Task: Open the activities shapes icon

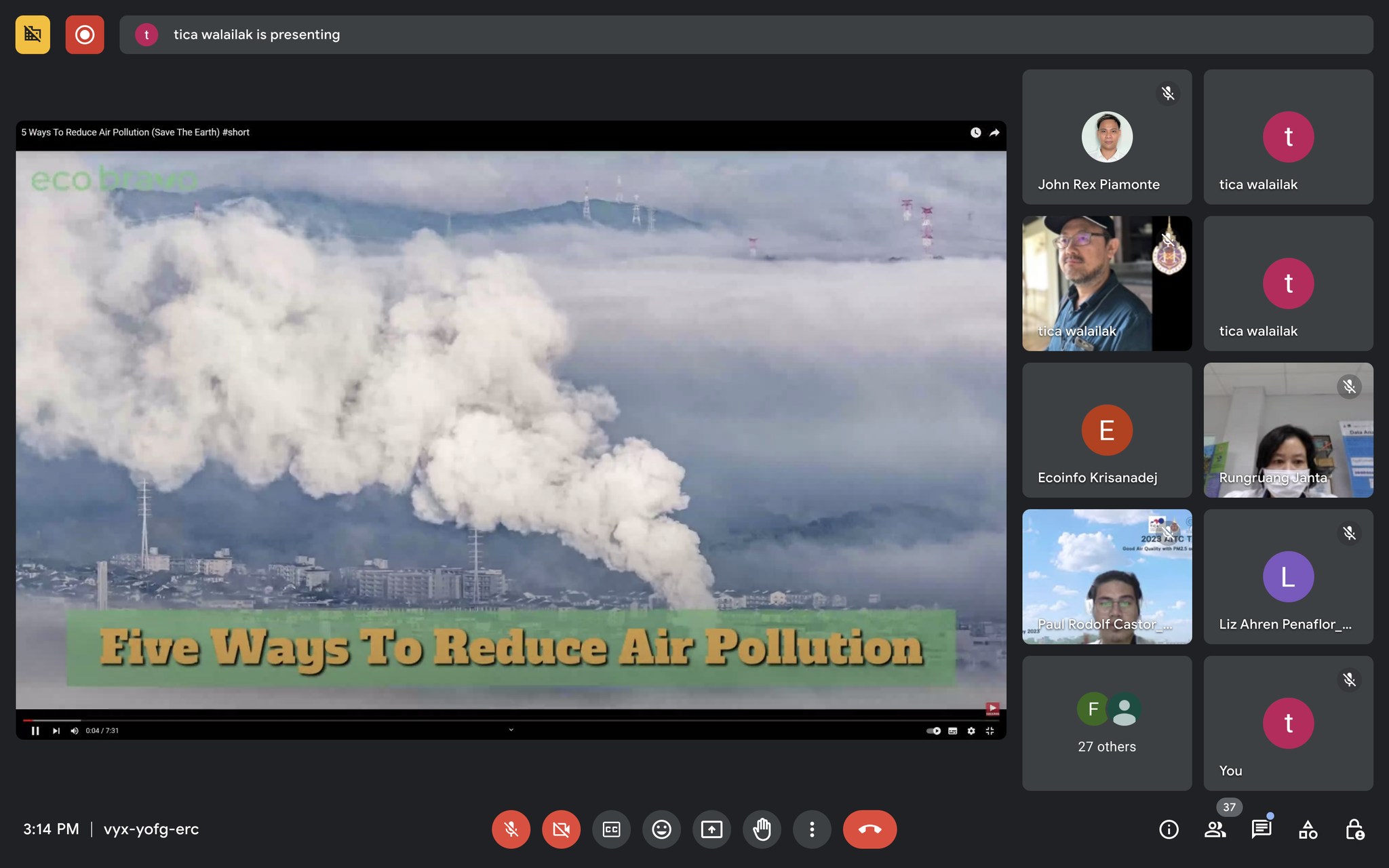Action: [1308, 829]
